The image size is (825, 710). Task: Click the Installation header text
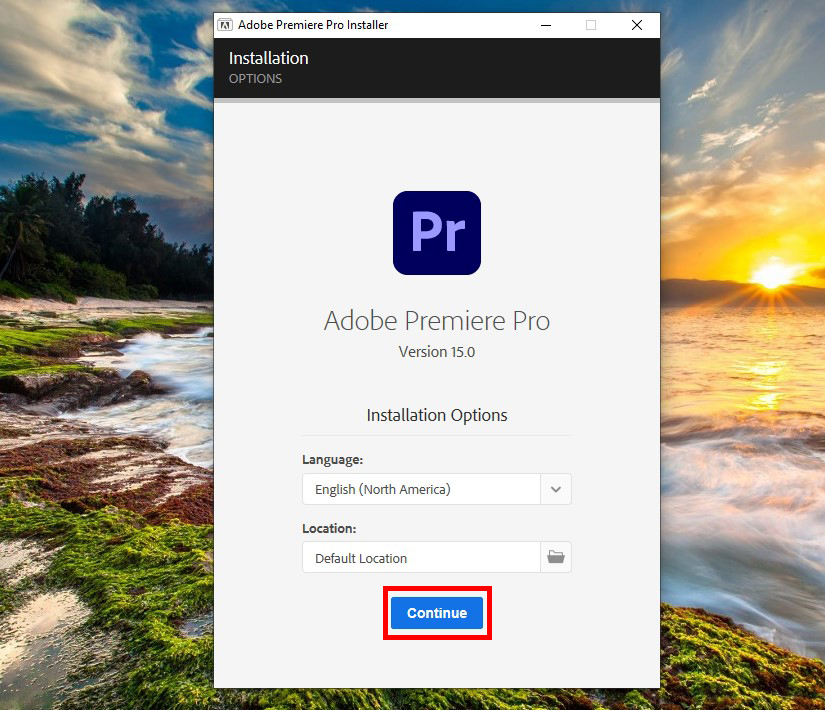(268, 58)
